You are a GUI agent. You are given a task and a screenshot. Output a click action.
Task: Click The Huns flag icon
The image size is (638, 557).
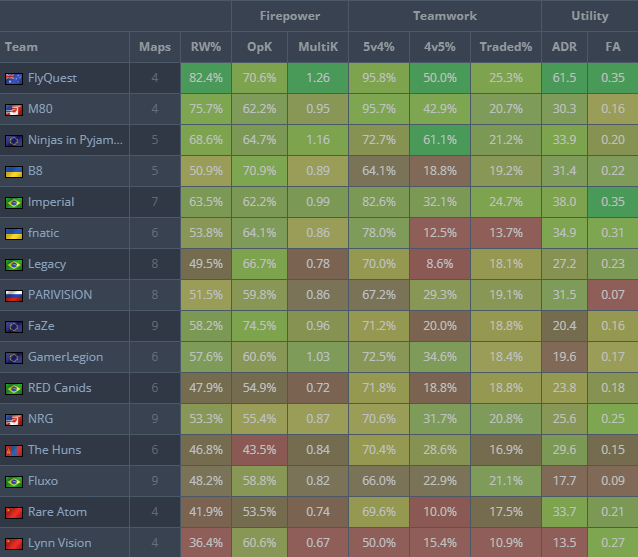point(14,450)
